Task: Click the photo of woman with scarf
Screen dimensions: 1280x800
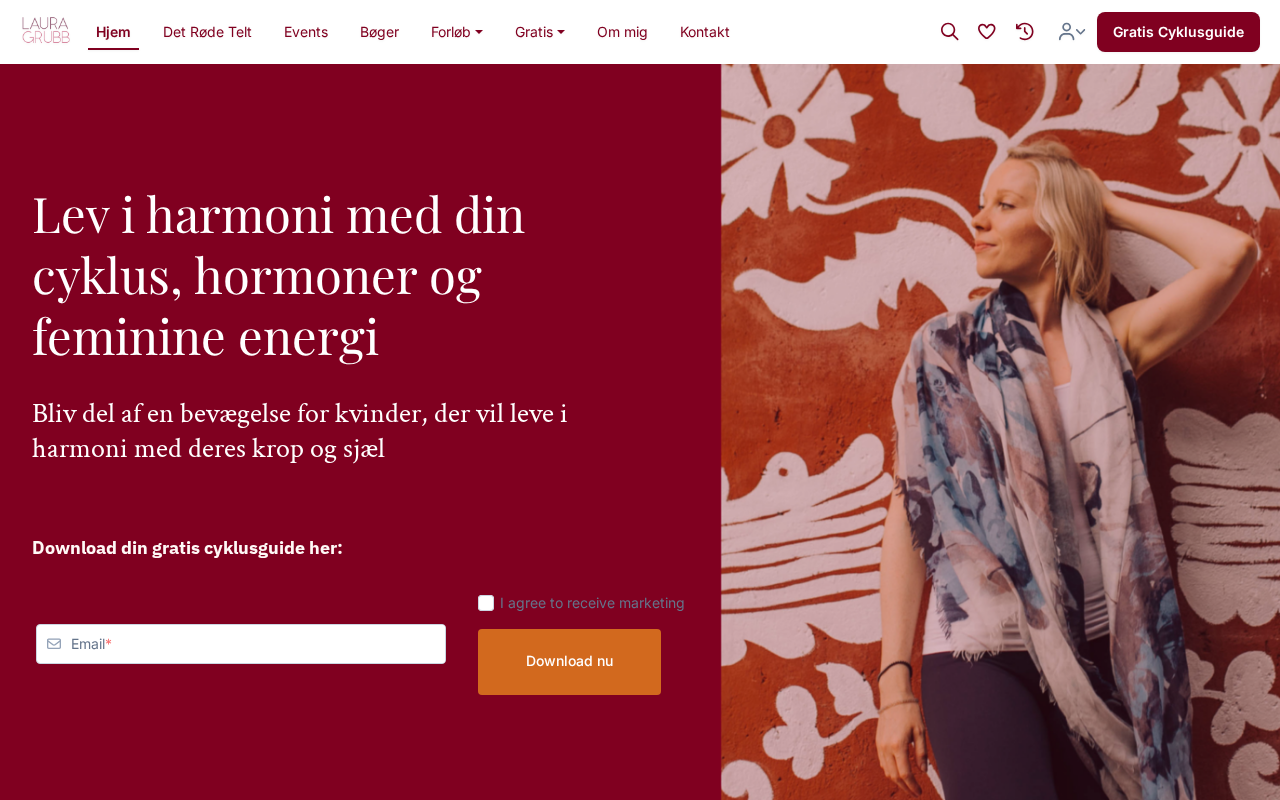Action: 1000,432
